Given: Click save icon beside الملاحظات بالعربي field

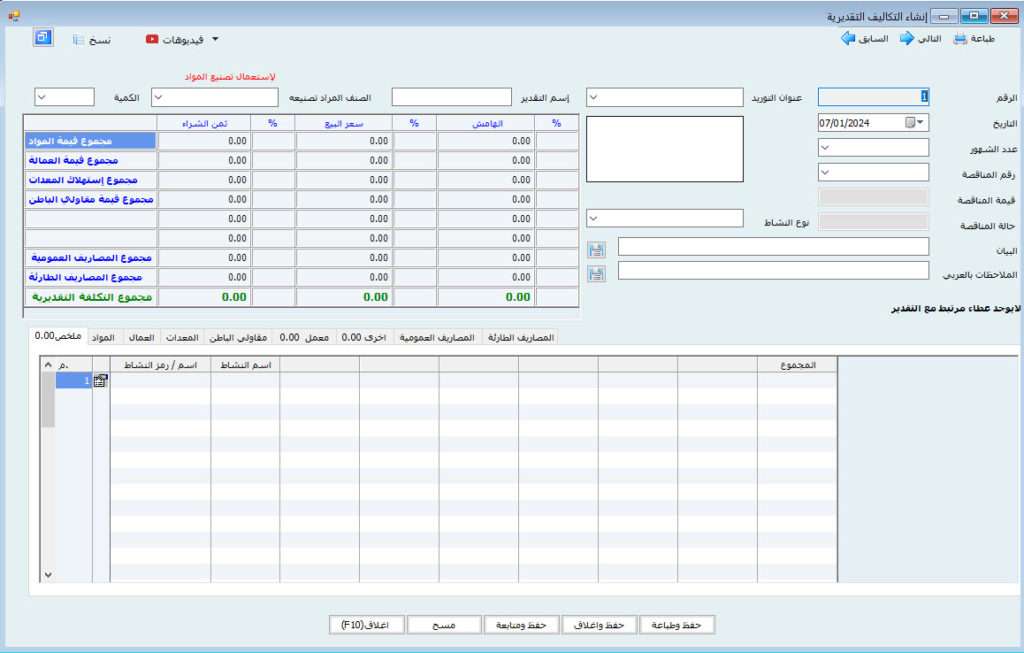Looking at the screenshot, I should (x=597, y=272).
